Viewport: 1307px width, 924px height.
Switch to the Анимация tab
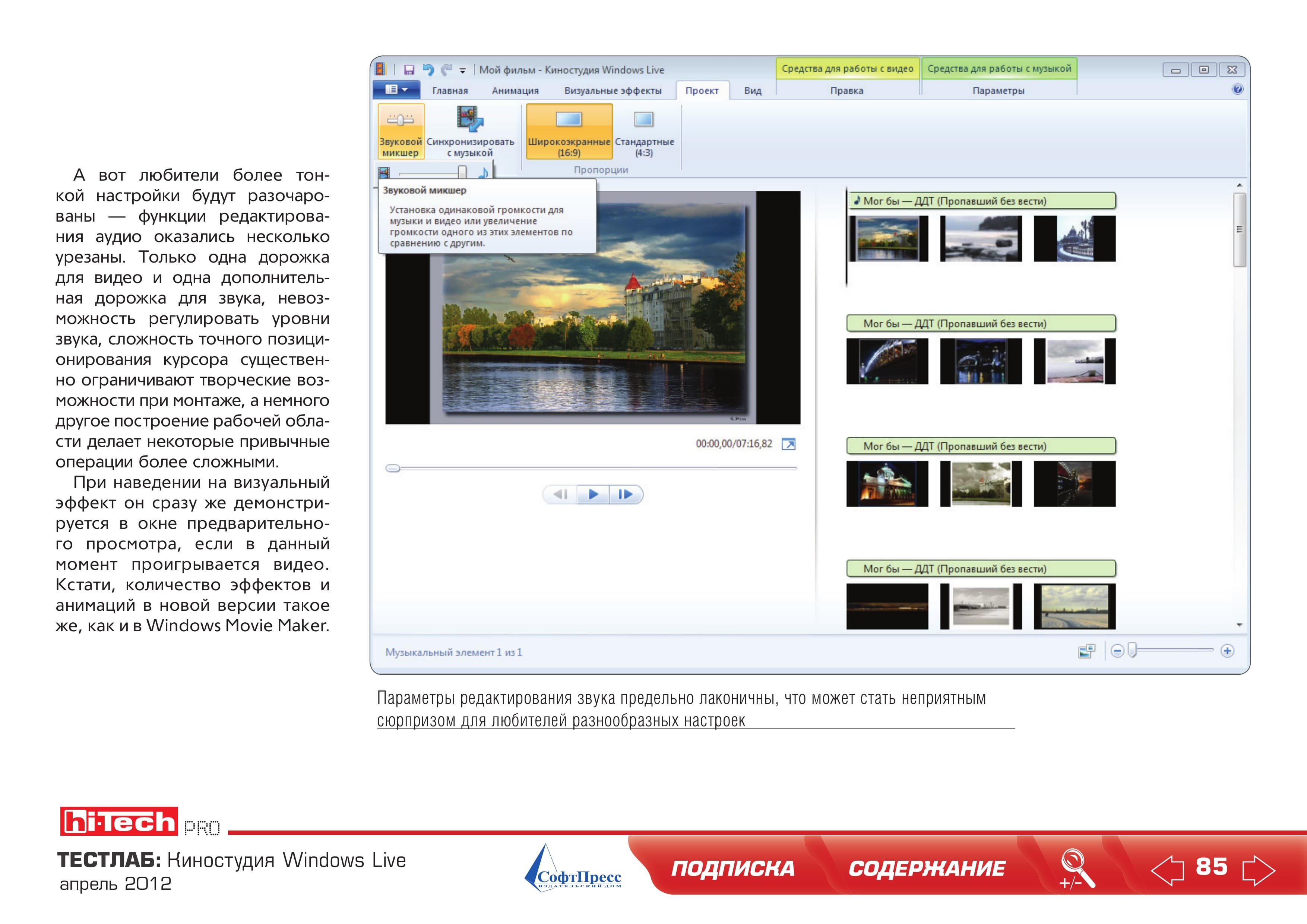pos(515,91)
